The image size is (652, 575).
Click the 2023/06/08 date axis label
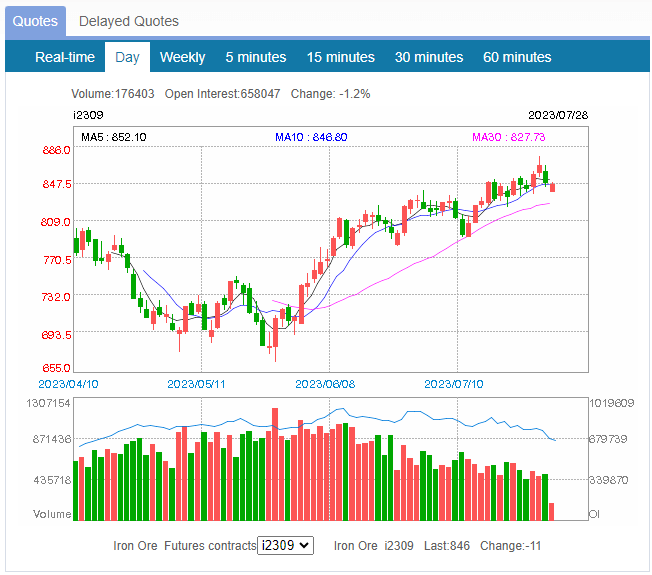[x=326, y=383]
